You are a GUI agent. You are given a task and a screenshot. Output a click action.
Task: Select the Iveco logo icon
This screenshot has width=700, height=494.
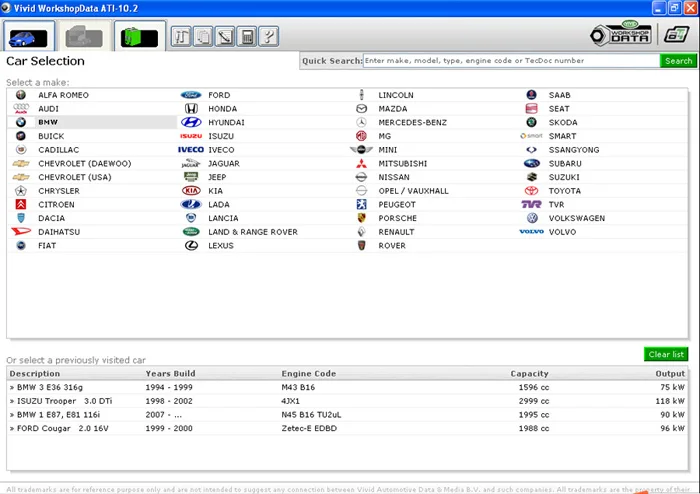coord(191,150)
